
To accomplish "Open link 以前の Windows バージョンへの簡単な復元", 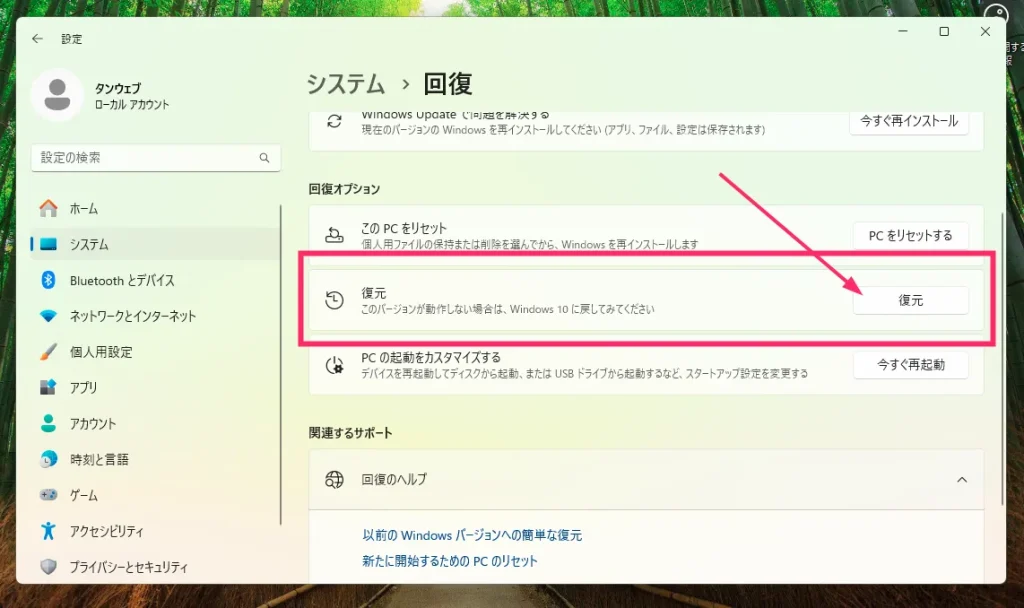I will [x=472, y=536].
